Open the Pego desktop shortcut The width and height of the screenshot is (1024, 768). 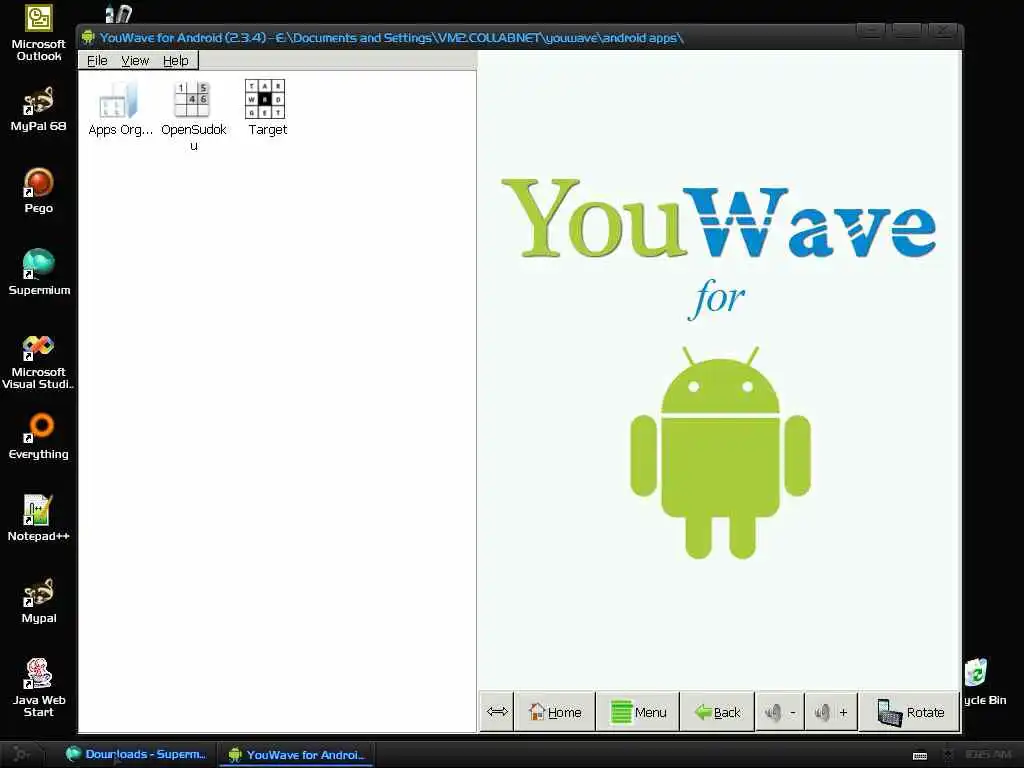[x=39, y=191]
